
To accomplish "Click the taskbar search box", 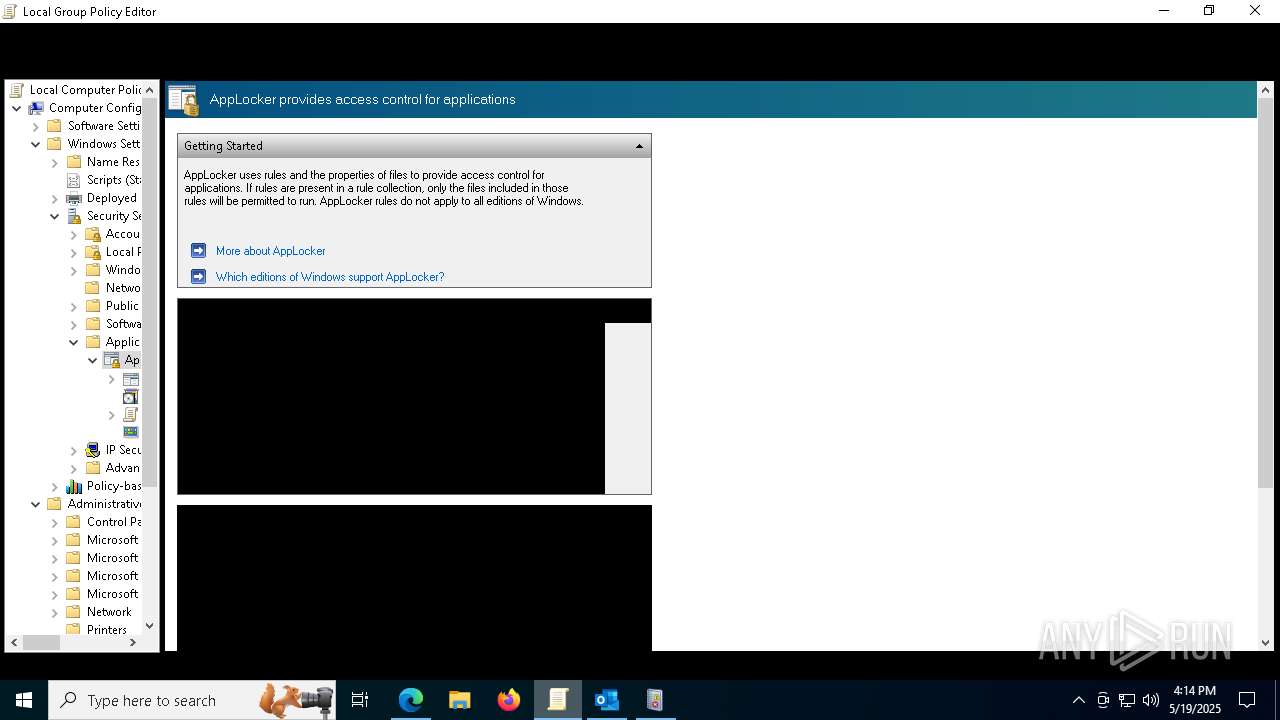I will [193, 700].
